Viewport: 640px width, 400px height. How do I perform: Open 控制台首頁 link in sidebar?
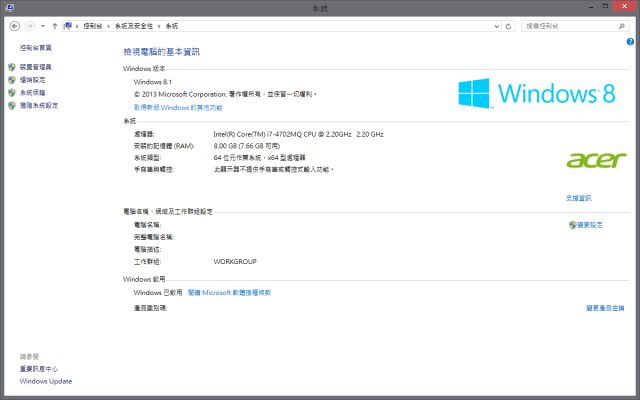point(36,48)
